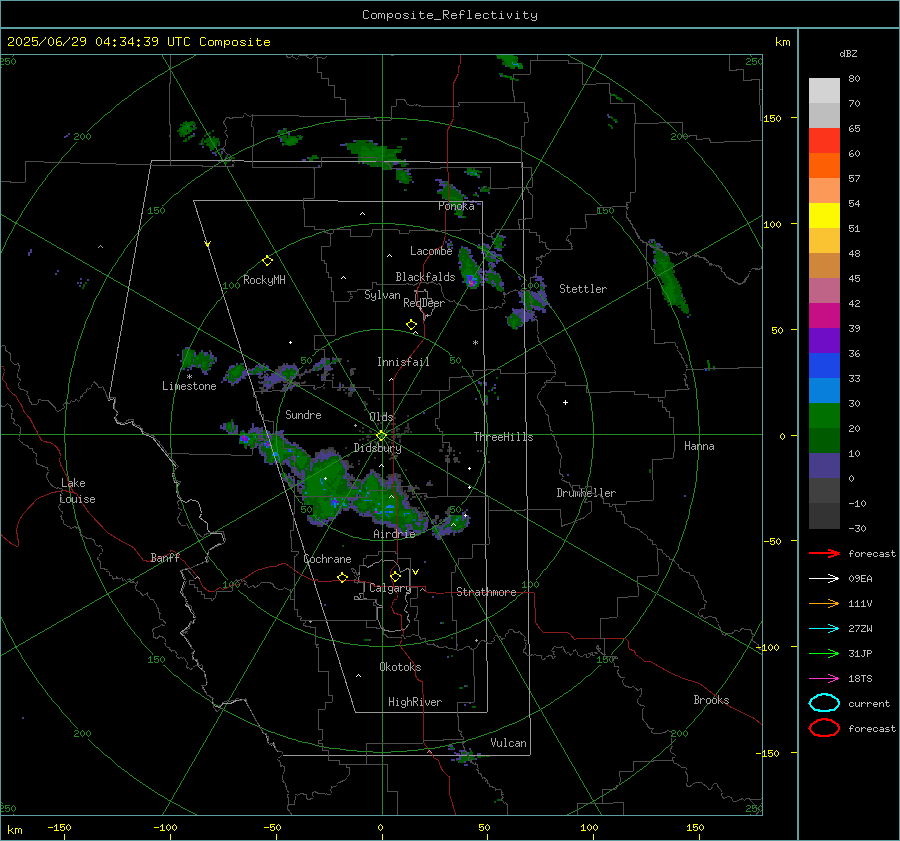Click the yellow diamond marker below RedDeer
The height and width of the screenshot is (841, 900).
[411, 325]
